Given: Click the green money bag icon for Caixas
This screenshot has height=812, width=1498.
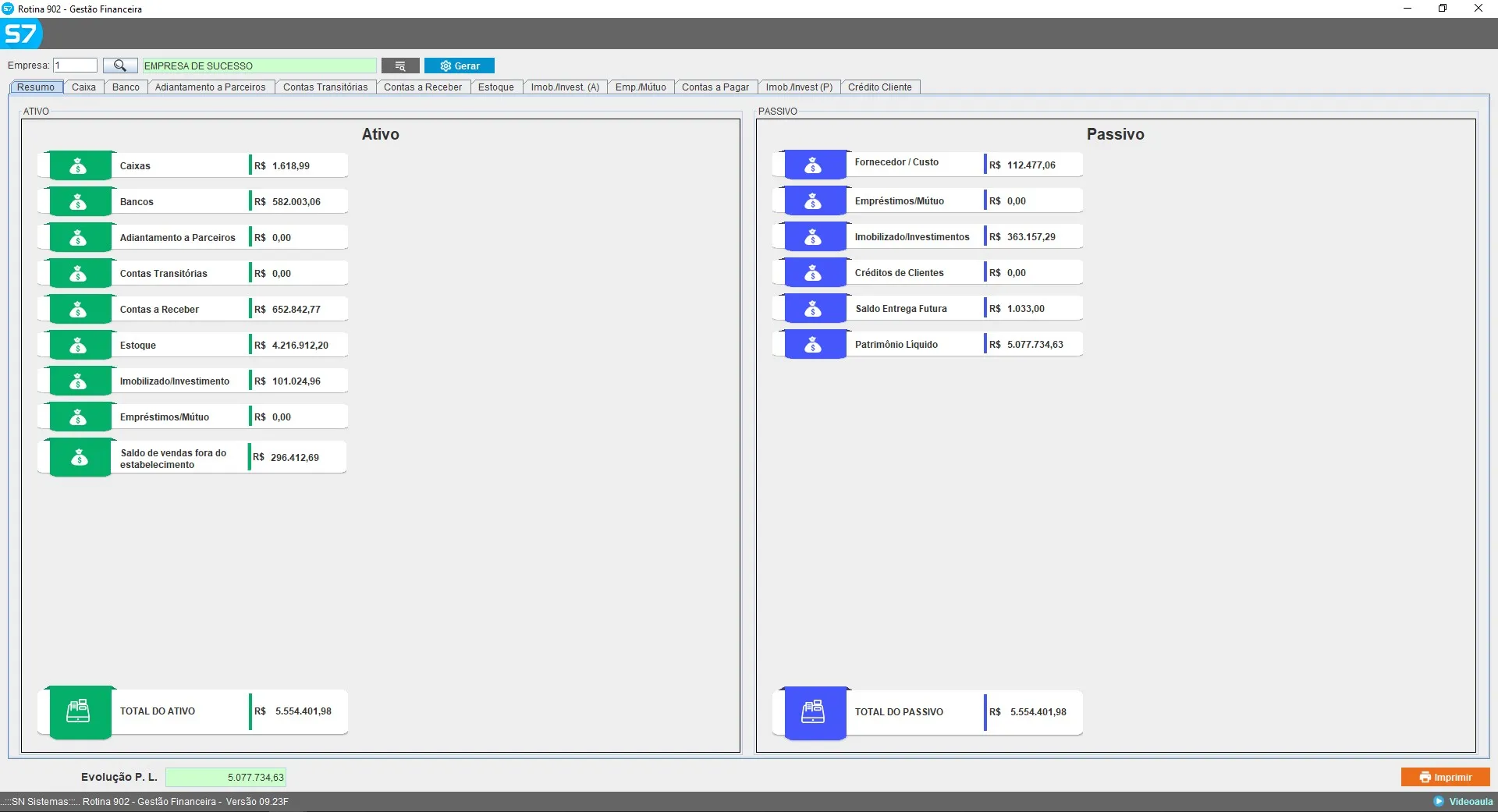Looking at the screenshot, I should click(x=78, y=166).
